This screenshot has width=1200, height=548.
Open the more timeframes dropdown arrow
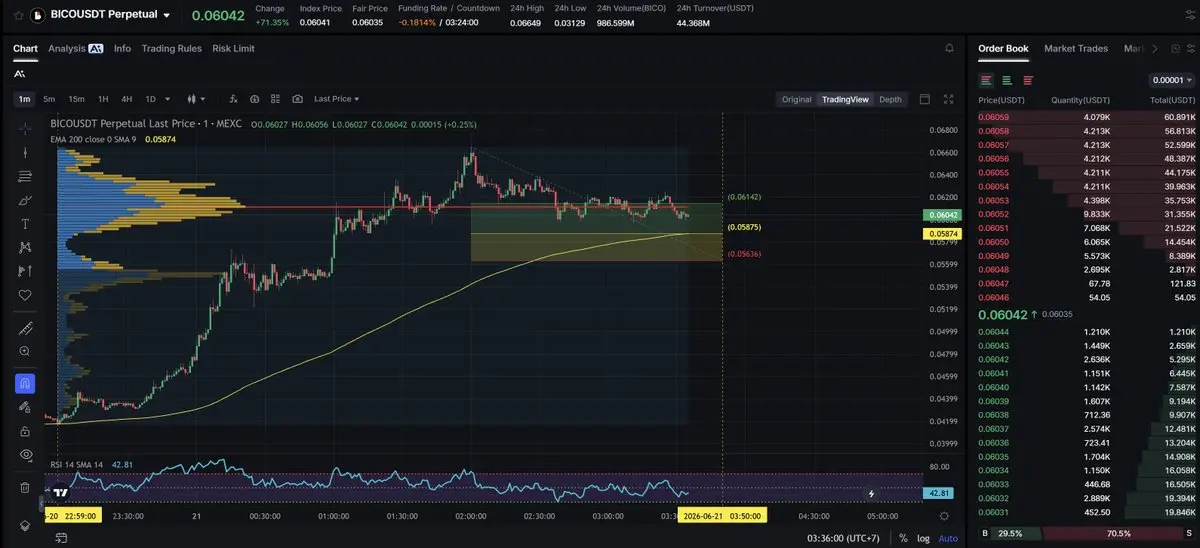pyautogui.click(x=166, y=99)
